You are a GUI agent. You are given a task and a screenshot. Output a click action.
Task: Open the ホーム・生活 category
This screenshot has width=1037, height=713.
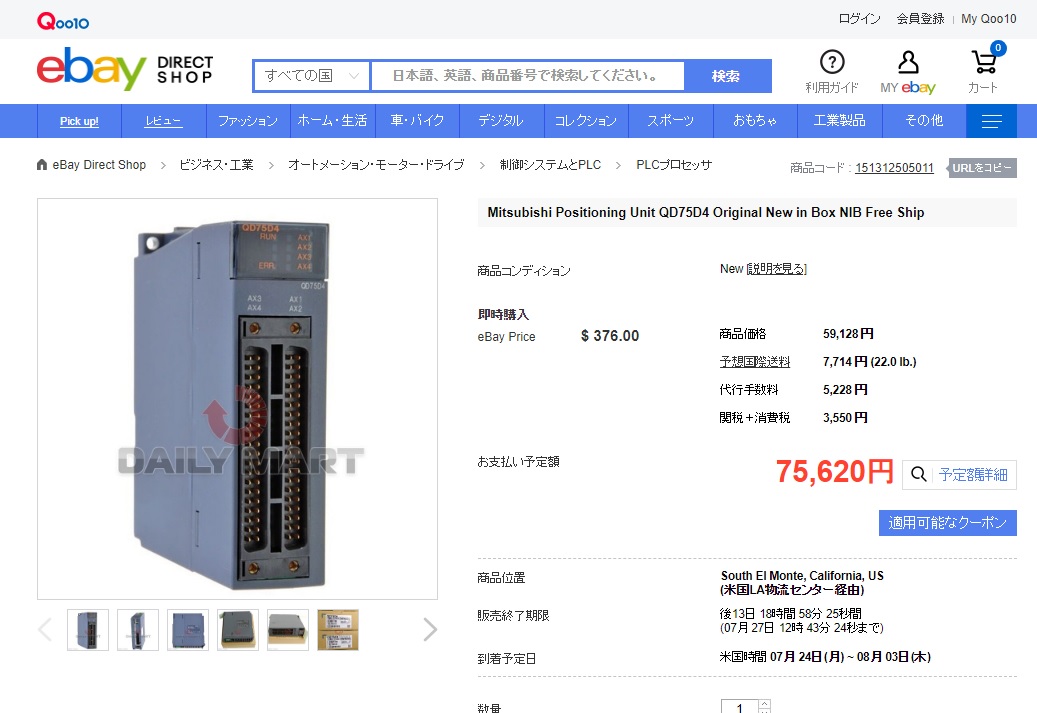(x=332, y=120)
